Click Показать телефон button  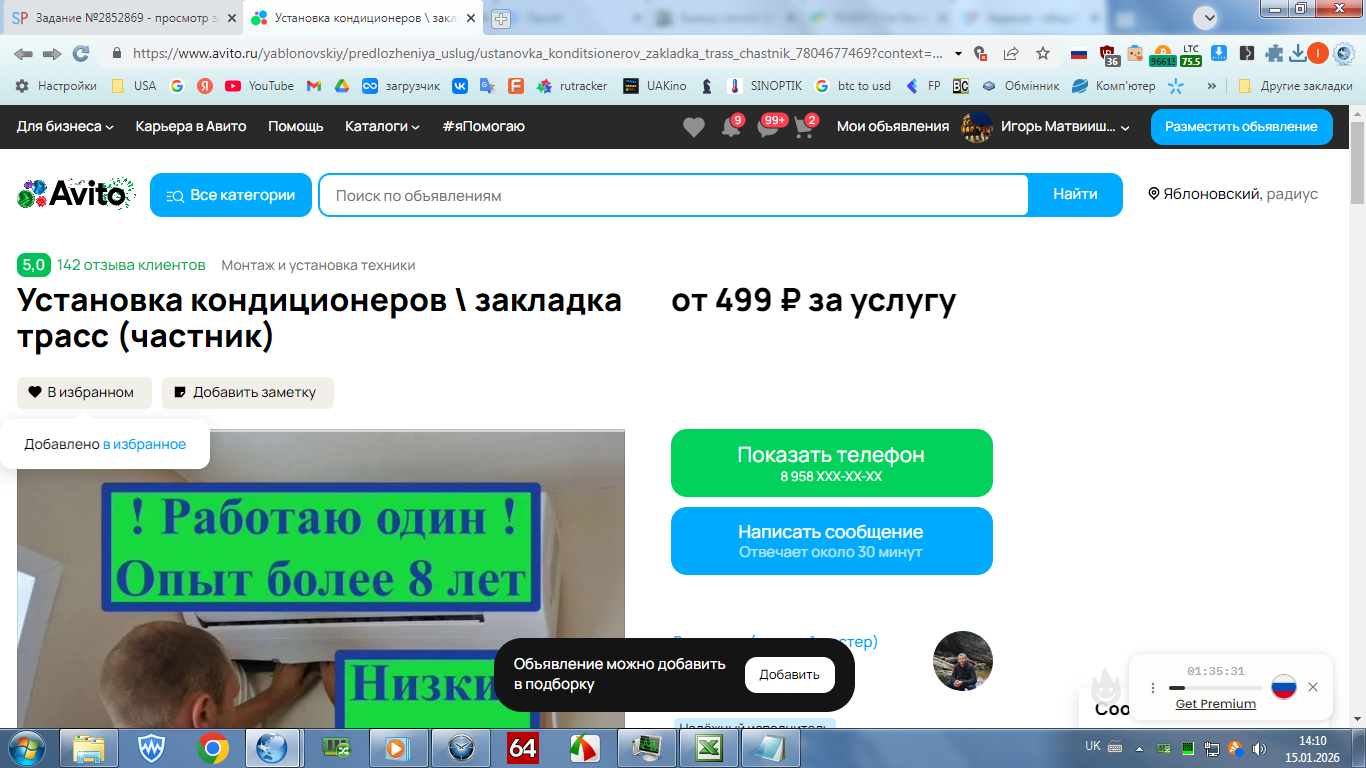(x=832, y=463)
